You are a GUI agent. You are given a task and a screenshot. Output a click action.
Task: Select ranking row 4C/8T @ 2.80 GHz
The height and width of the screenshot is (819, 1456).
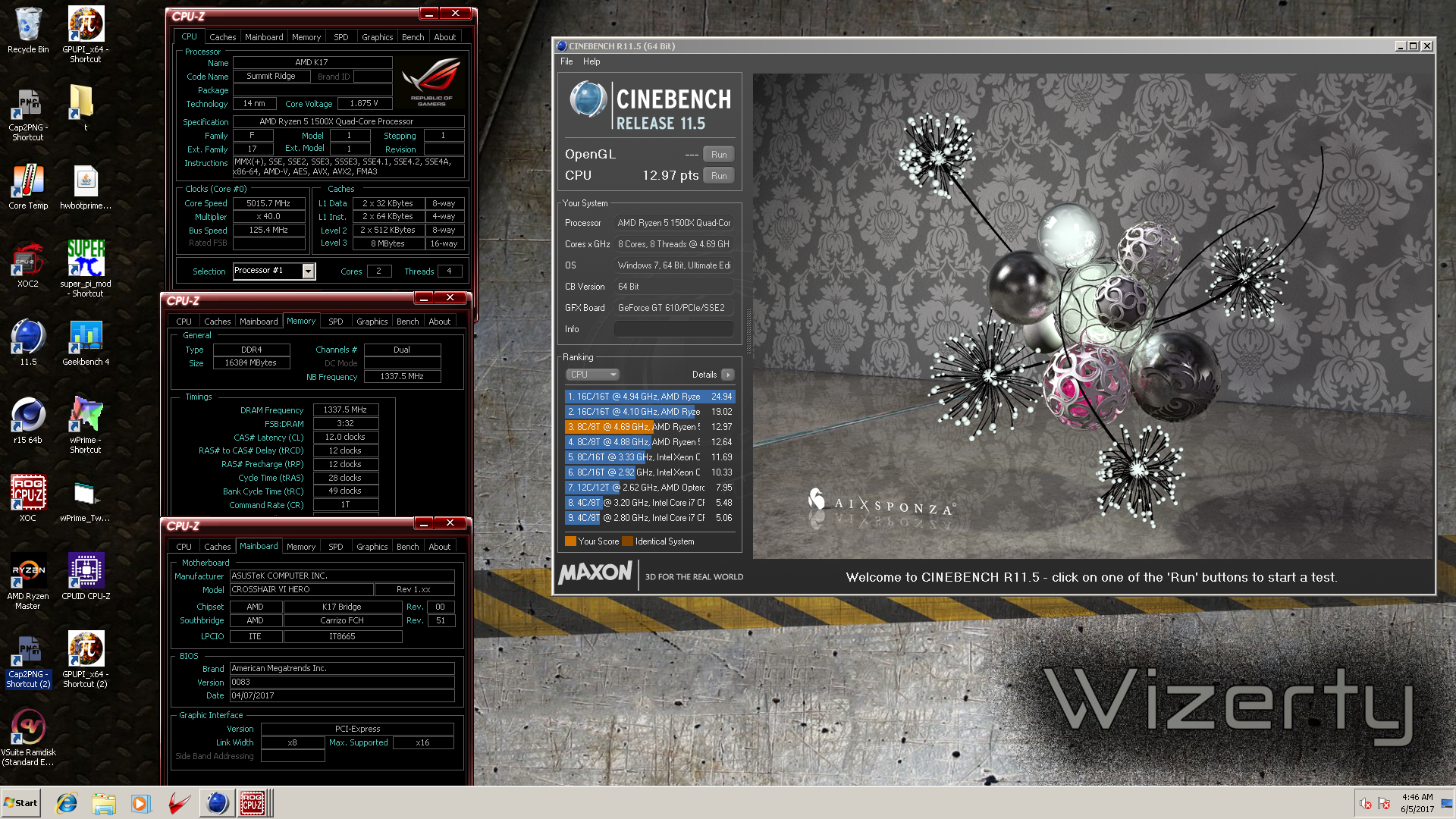click(x=650, y=518)
